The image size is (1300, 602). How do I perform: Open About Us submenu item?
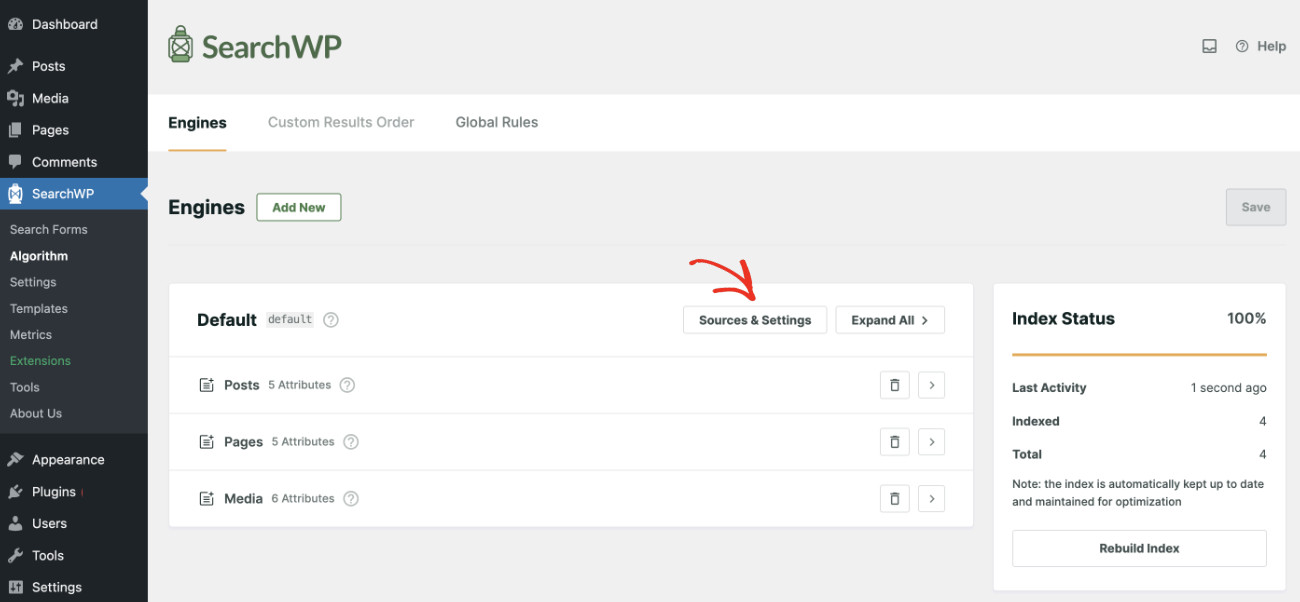(36, 413)
